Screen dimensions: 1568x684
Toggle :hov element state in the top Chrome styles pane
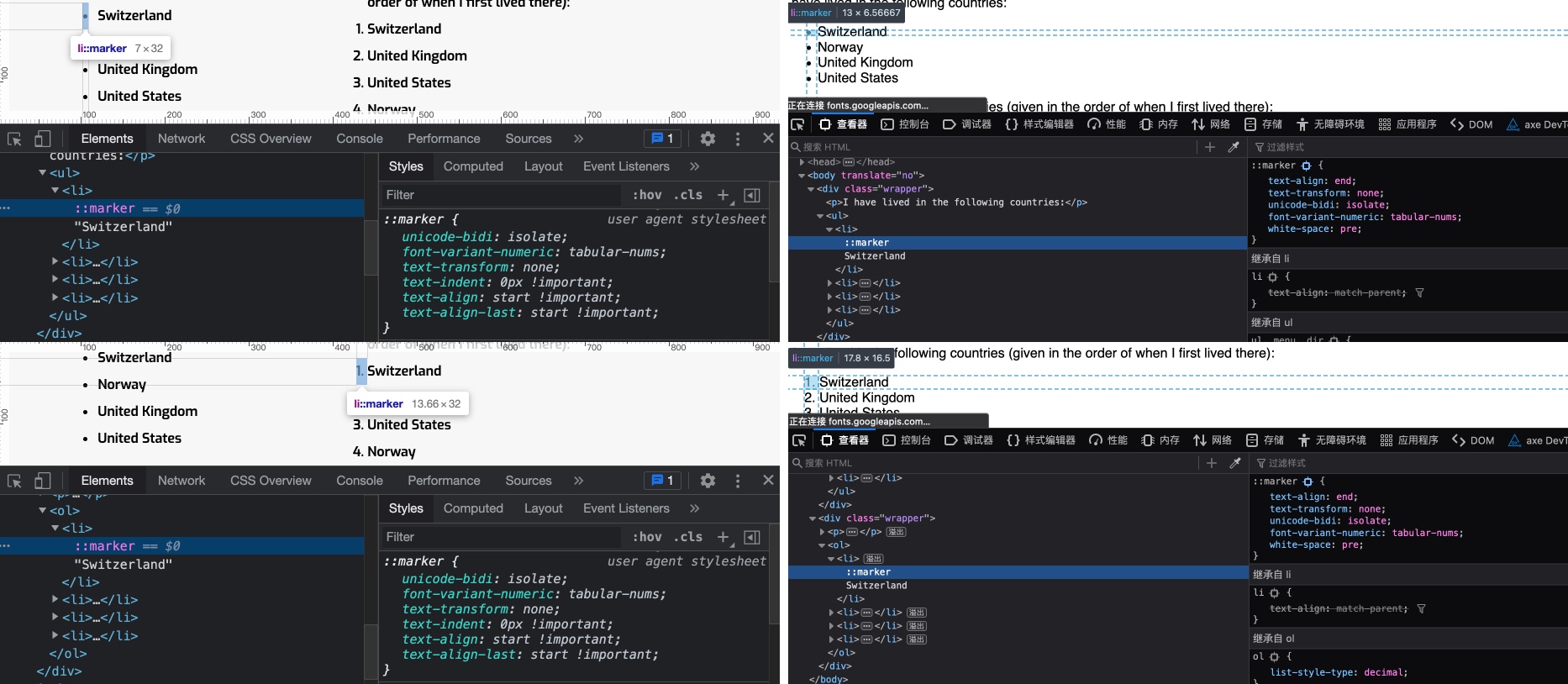click(x=647, y=195)
